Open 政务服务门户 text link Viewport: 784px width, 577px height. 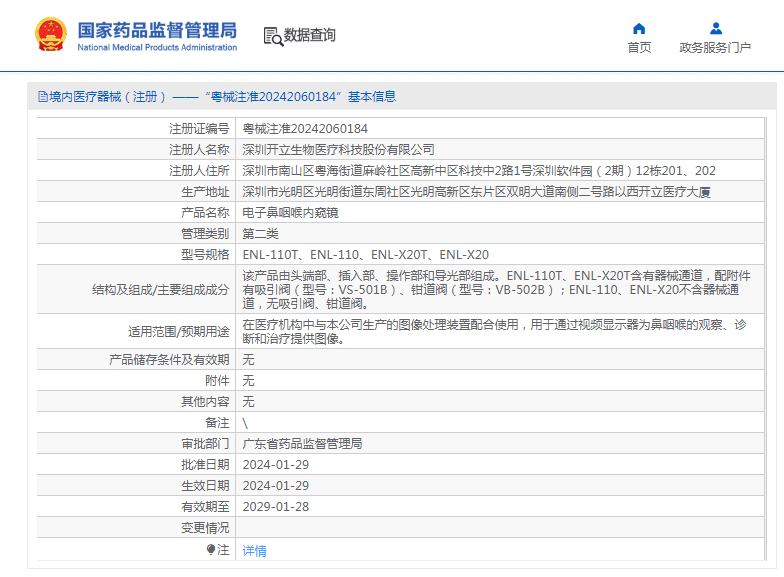[715, 48]
